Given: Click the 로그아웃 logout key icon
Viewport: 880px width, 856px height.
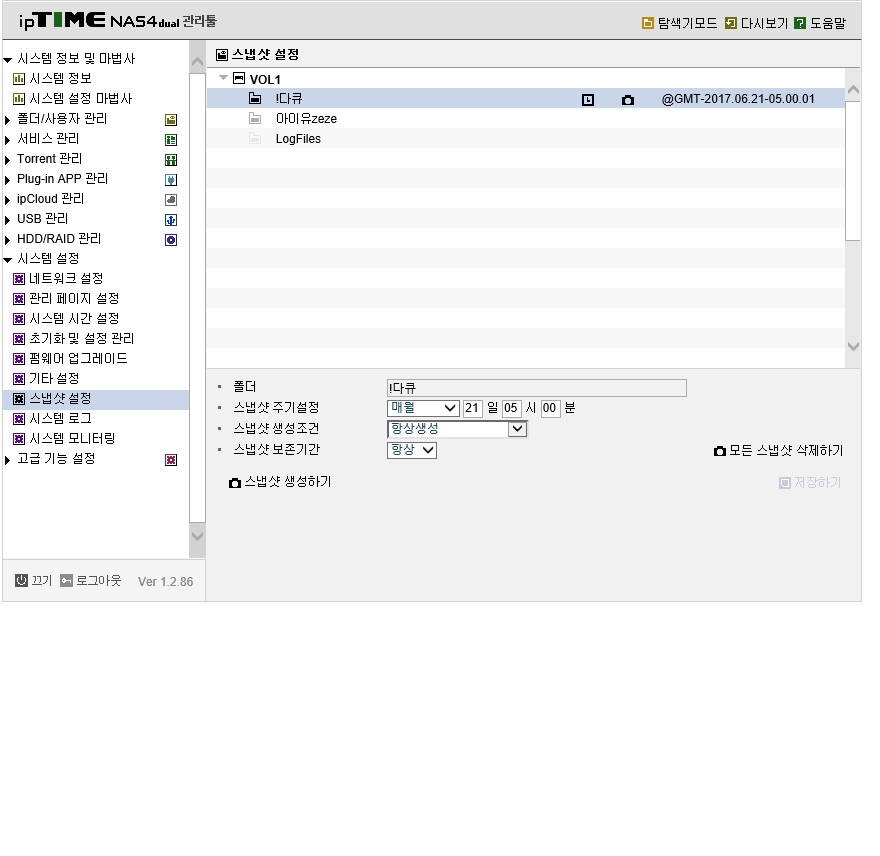Looking at the screenshot, I should [66, 580].
